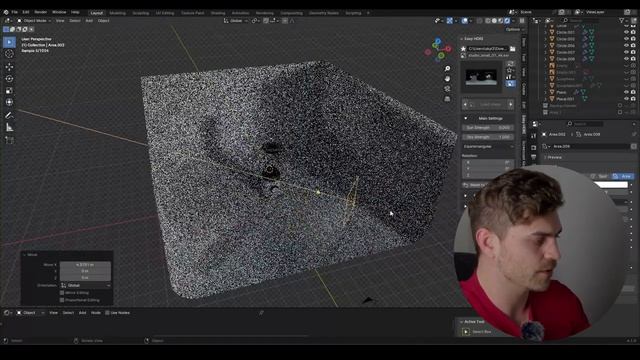
Task: Adjust the Sky Strength slider
Action: [x=488, y=137]
